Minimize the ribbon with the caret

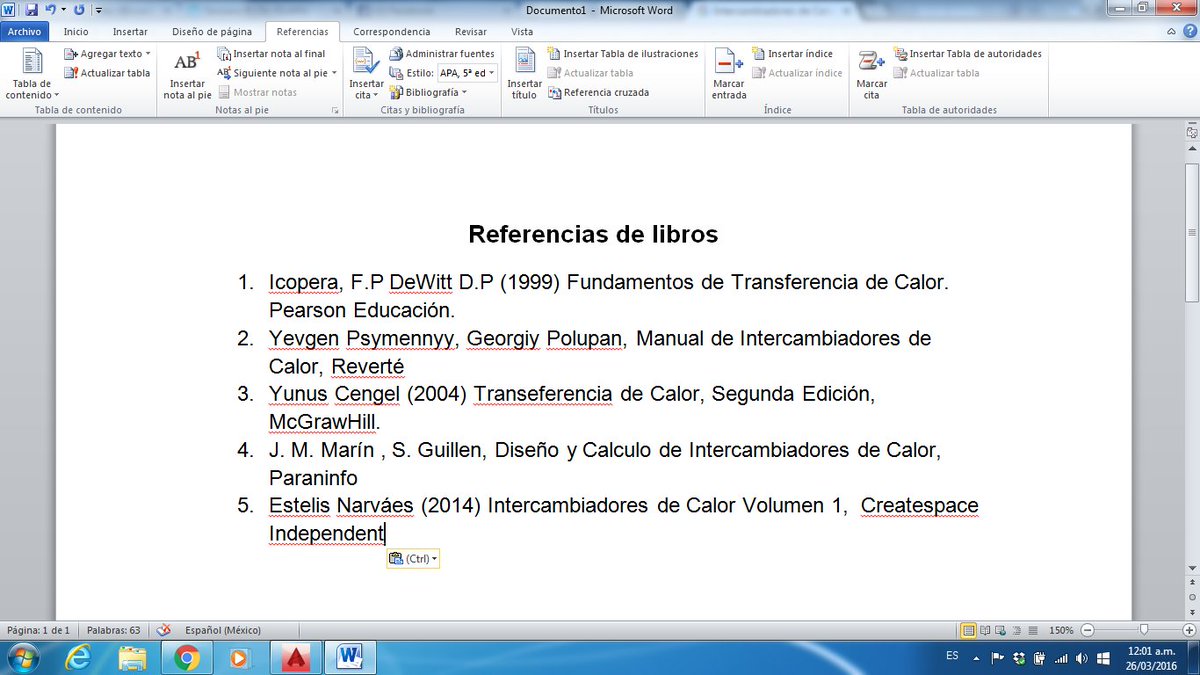coord(1173,31)
